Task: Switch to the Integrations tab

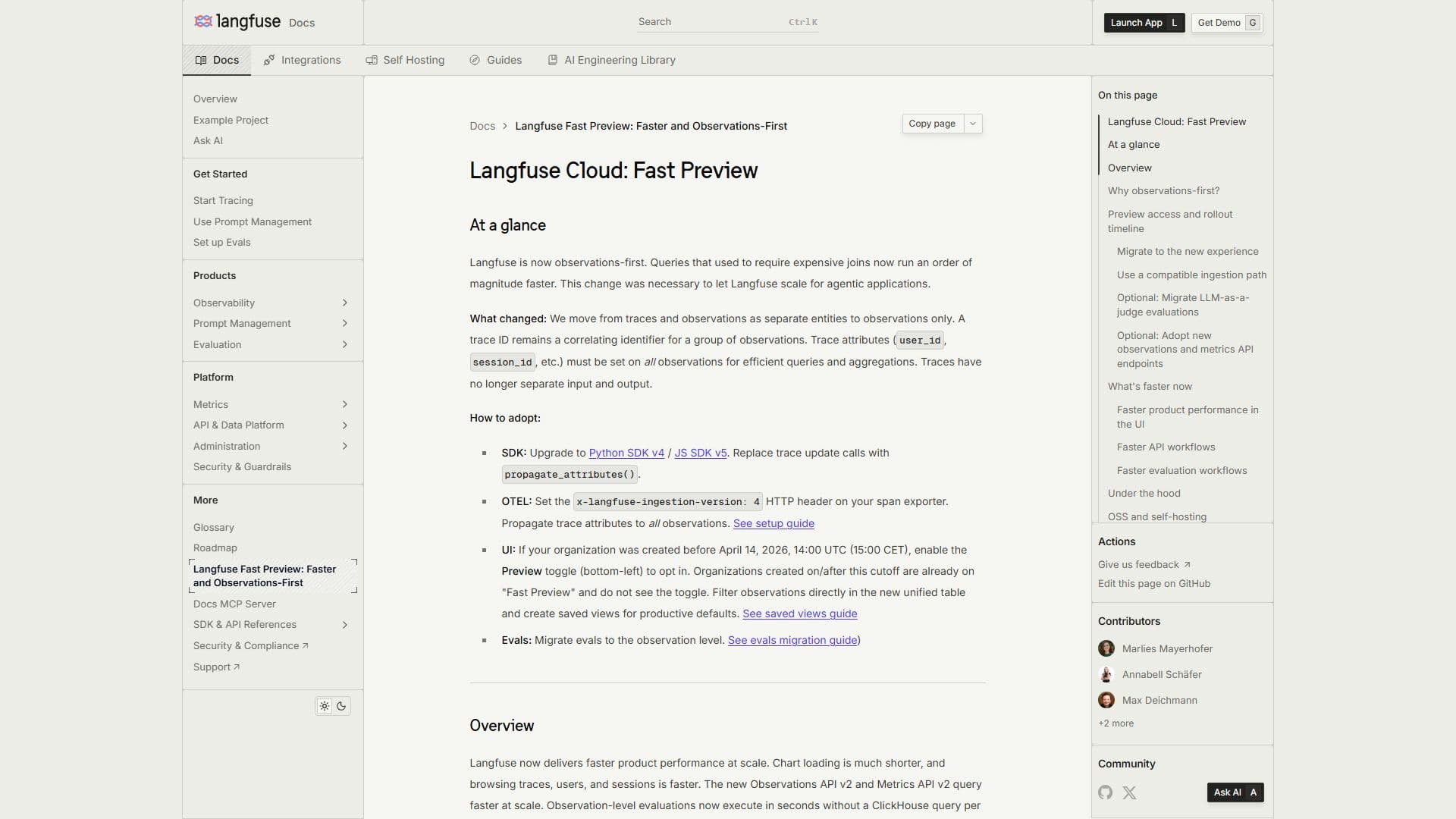Action: point(302,60)
